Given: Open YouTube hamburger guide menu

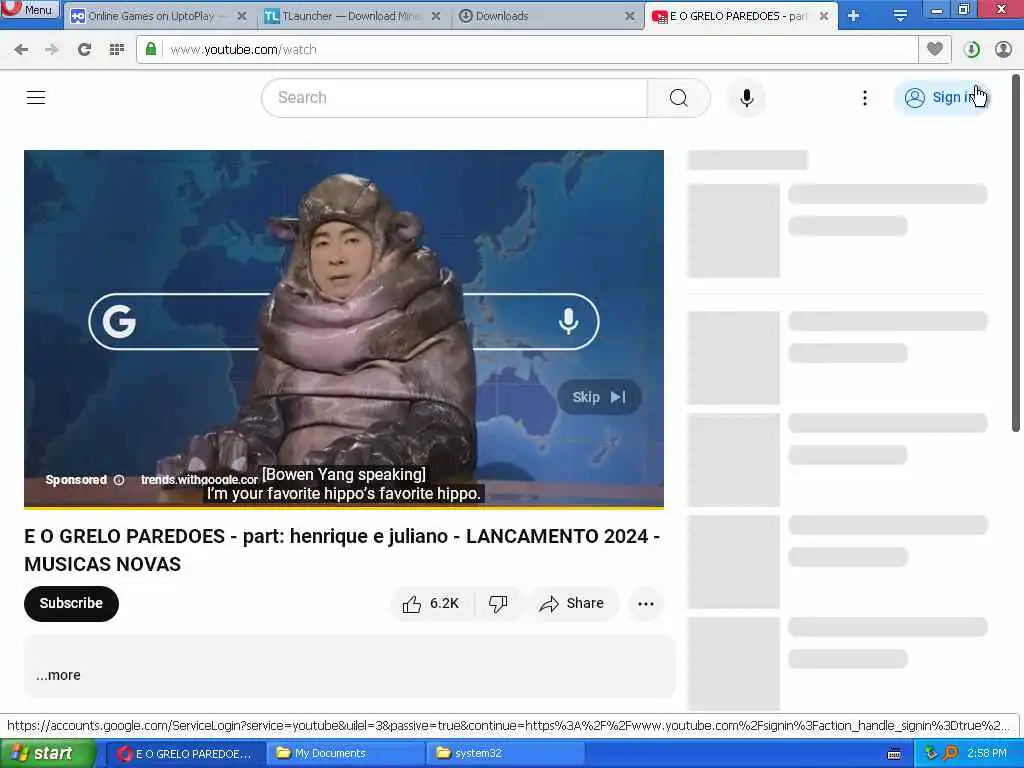Looking at the screenshot, I should click(x=36, y=97).
